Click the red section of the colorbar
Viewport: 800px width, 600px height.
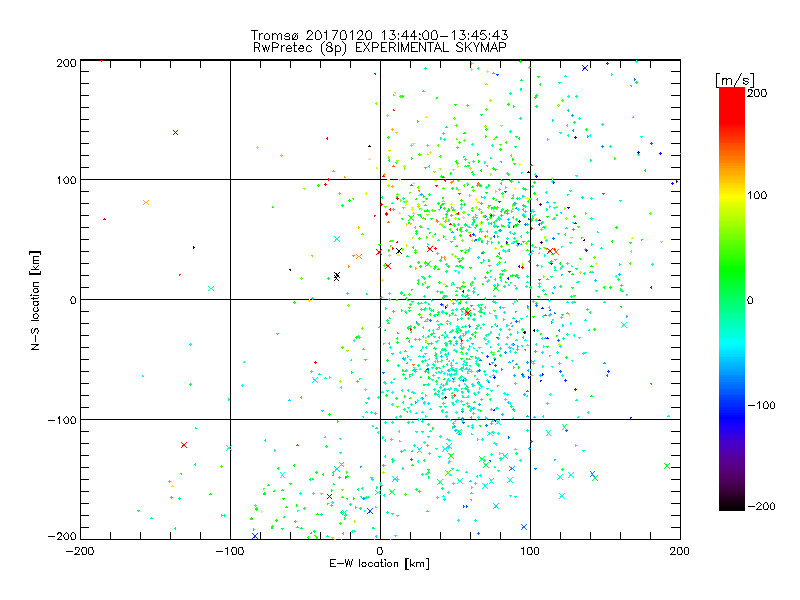[732, 107]
